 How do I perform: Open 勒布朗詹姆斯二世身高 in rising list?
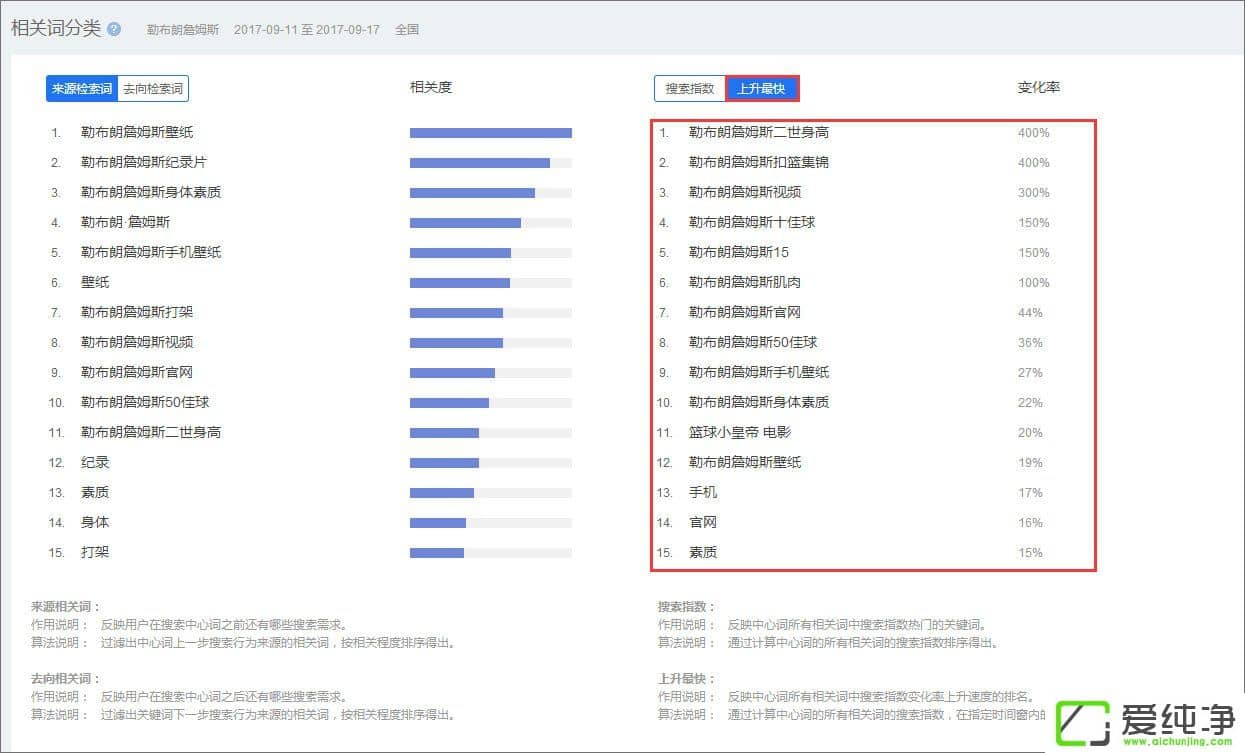[x=758, y=132]
